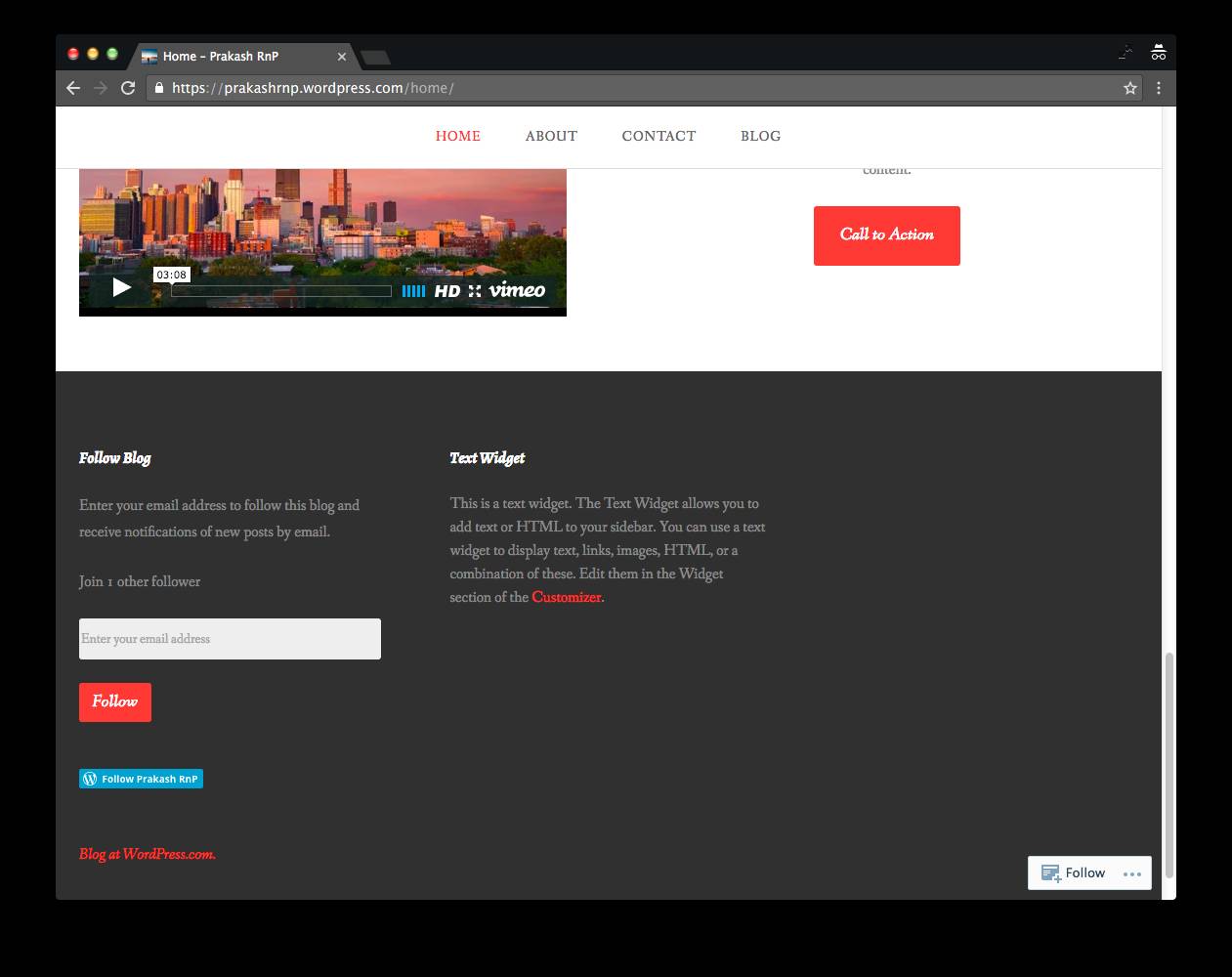
Task: Click the blue Follow Prakash RnP badge
Action: pos(141,779)
